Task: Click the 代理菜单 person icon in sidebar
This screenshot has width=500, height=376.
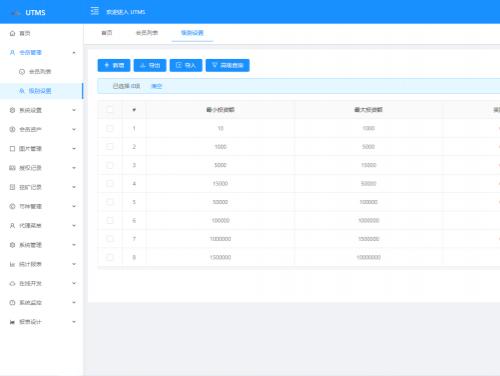Action: (x=12, y=226)
